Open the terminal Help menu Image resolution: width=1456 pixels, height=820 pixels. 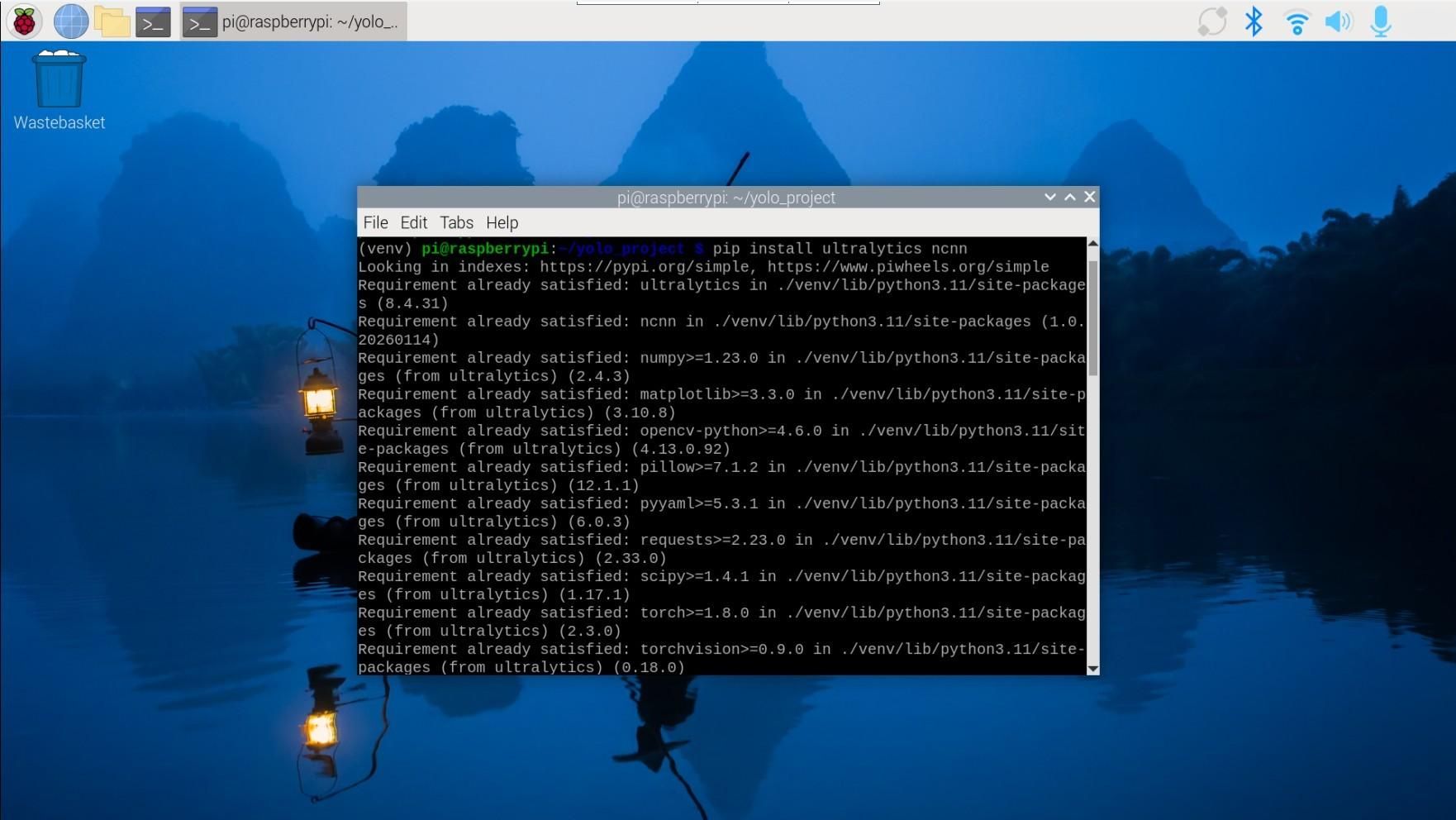point(502,222)
